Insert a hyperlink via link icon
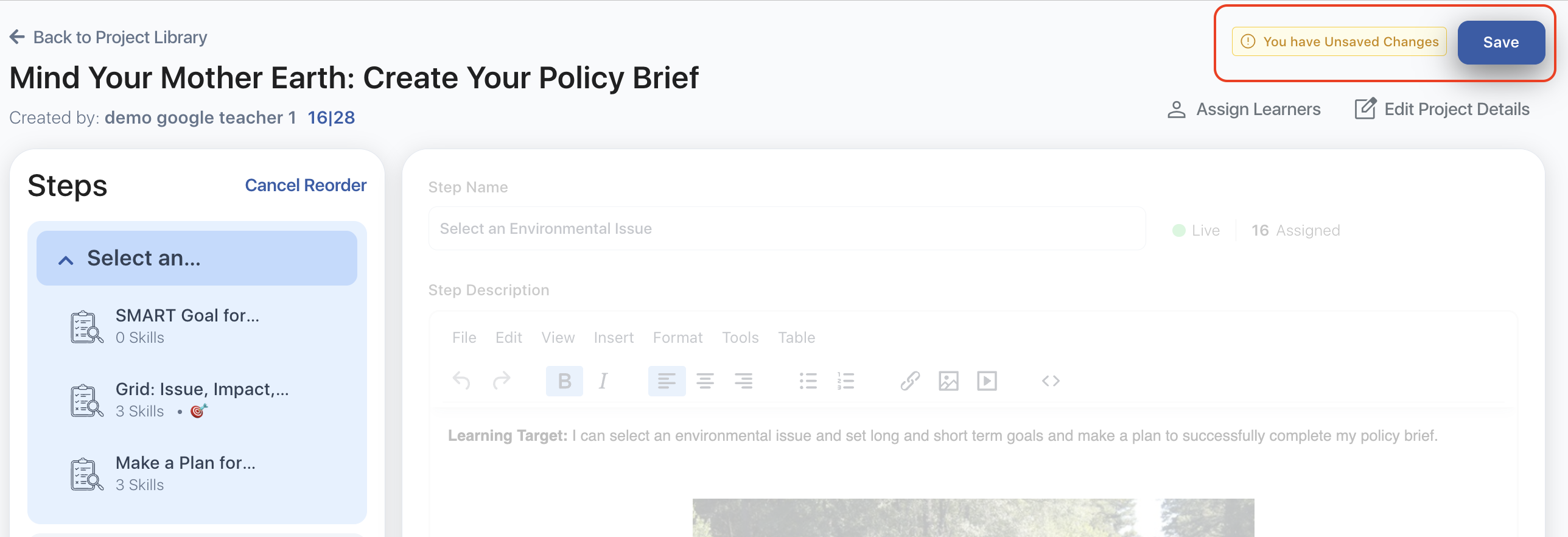Screen dimensions: 1568x537 pos(910,381)
